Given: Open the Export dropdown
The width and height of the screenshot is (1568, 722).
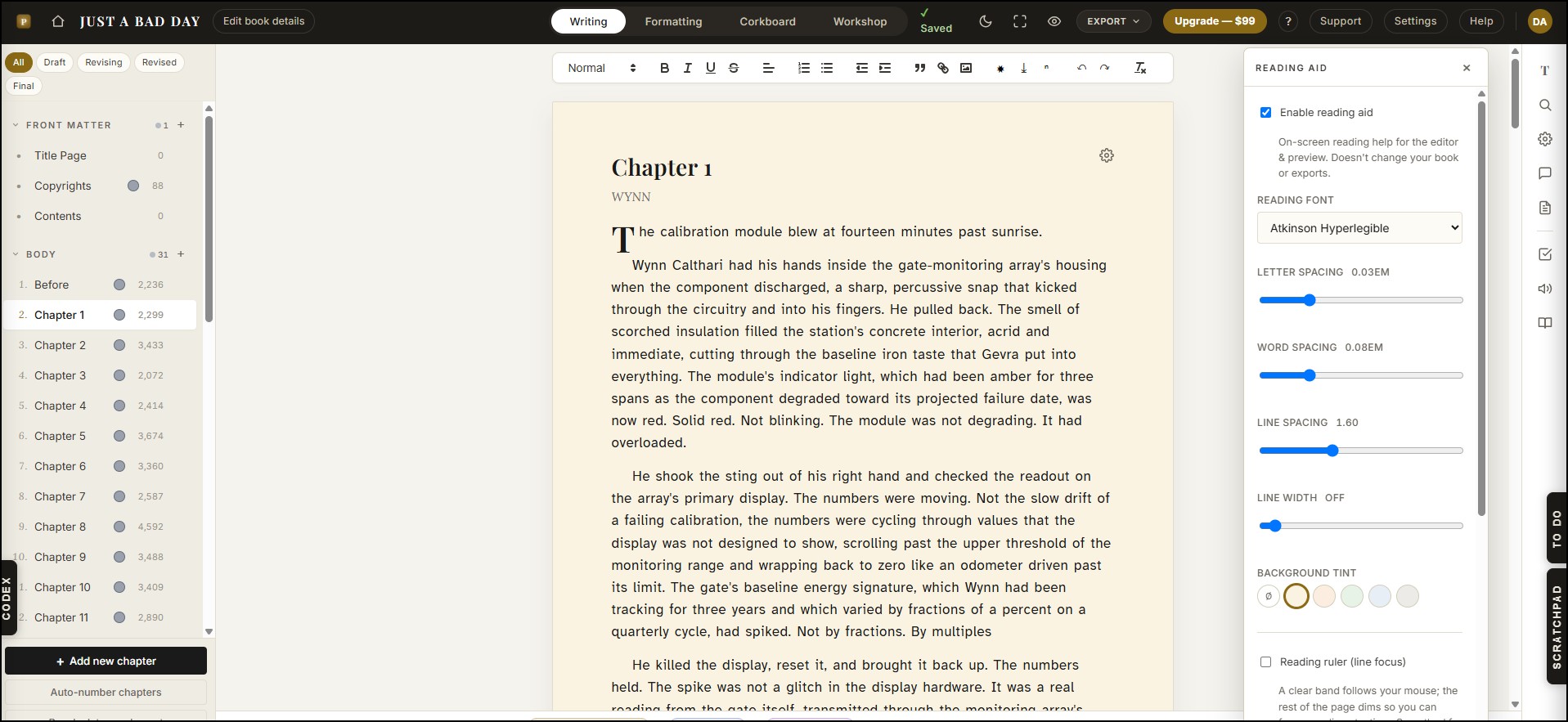Looking at the screenshot, I should (1113, 21).
